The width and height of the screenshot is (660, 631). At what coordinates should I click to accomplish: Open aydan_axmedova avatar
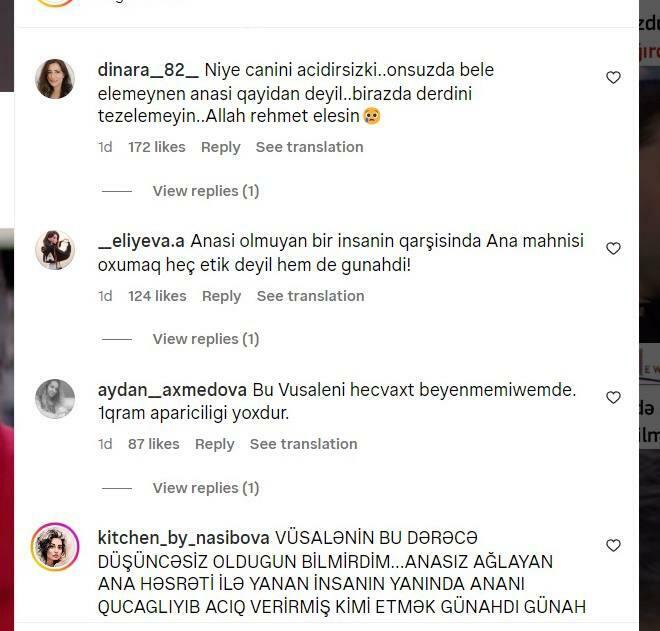[55, 399]
